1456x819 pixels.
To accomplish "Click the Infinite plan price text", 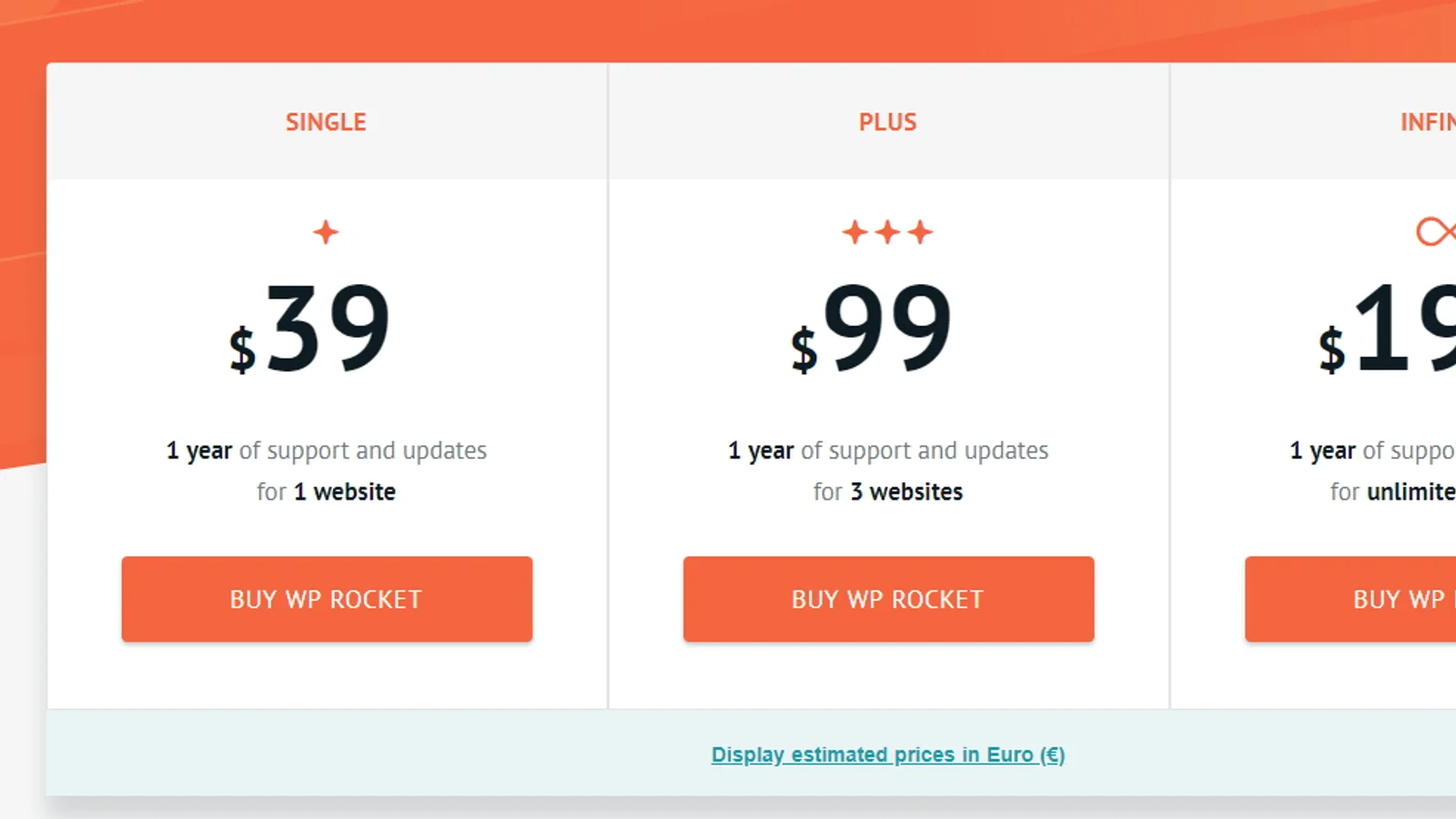I will (x=1387, y=328).
